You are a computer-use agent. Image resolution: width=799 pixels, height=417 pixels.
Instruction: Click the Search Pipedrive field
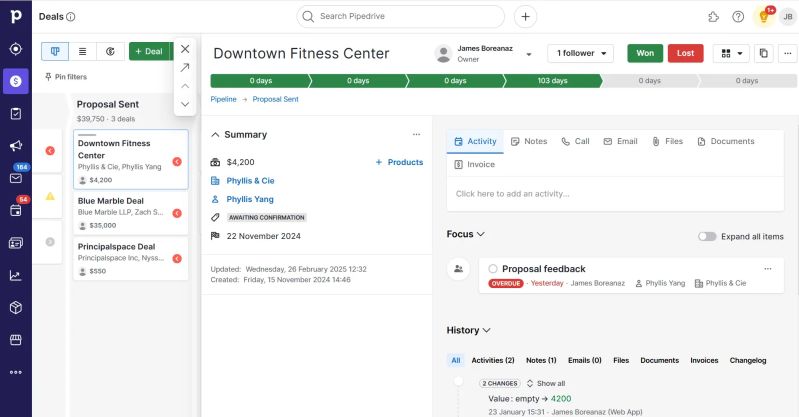[x=401, y=16]
